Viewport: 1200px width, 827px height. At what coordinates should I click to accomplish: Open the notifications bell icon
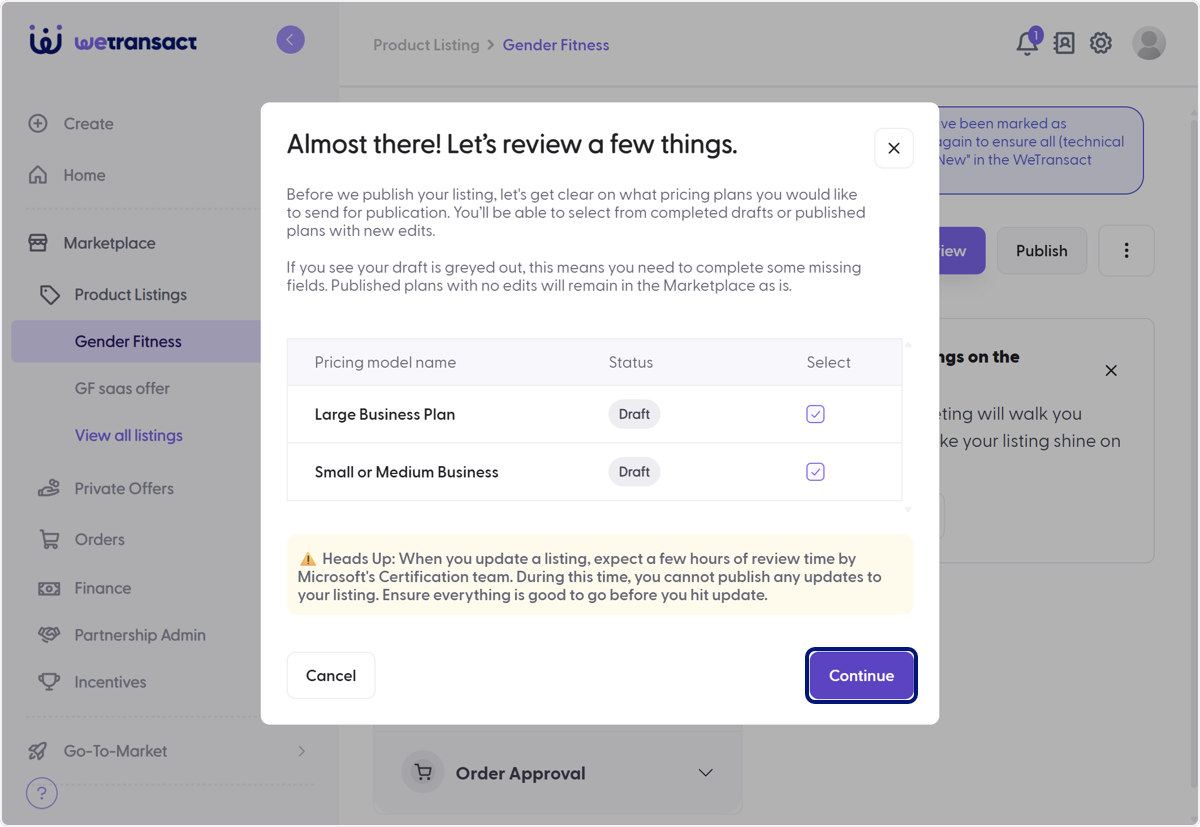[1027, 43]
